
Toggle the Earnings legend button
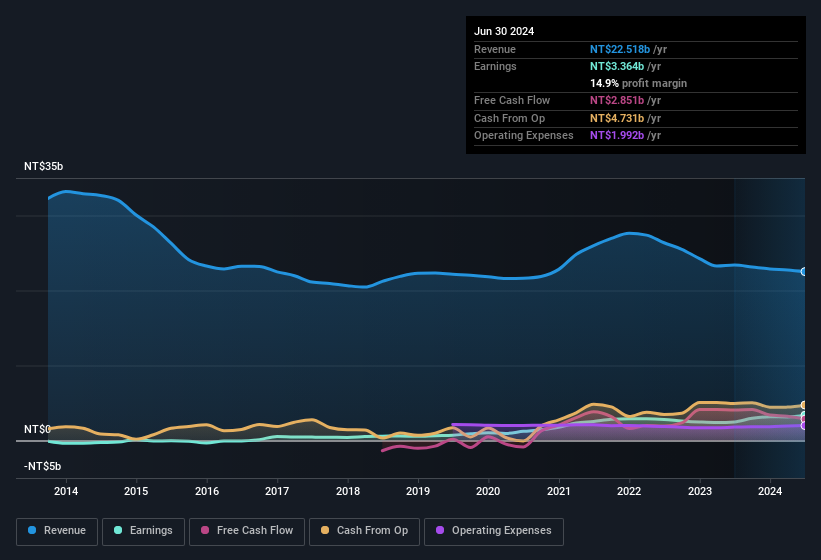pos(143,531)
